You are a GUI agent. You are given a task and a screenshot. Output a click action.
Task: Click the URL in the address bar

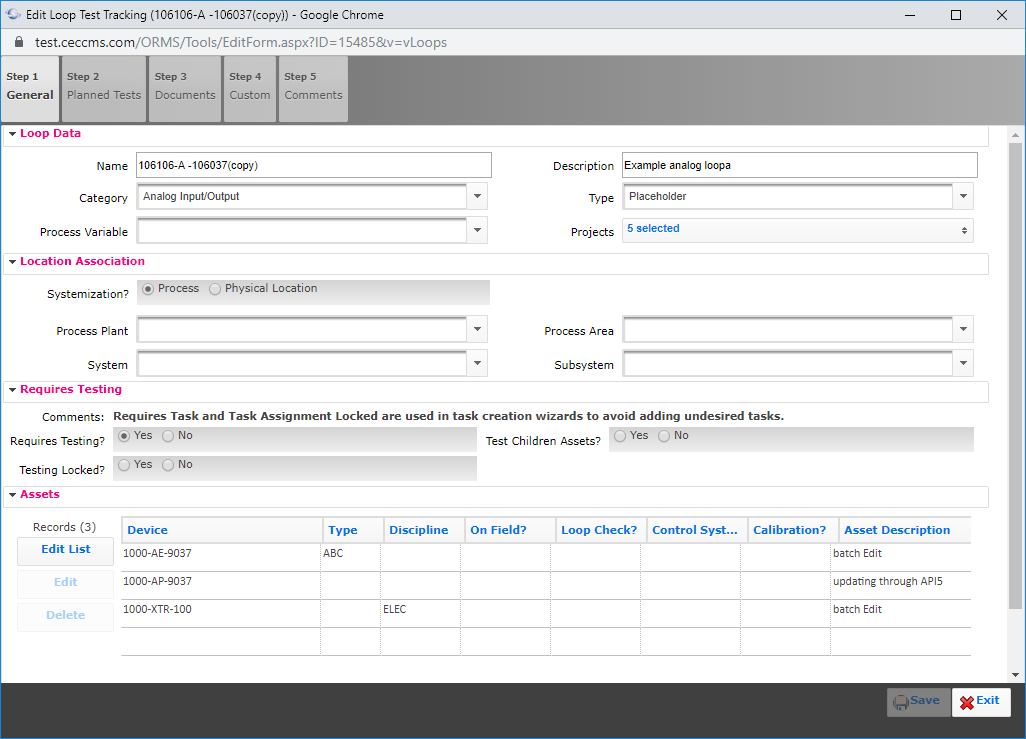coord(241,43)
